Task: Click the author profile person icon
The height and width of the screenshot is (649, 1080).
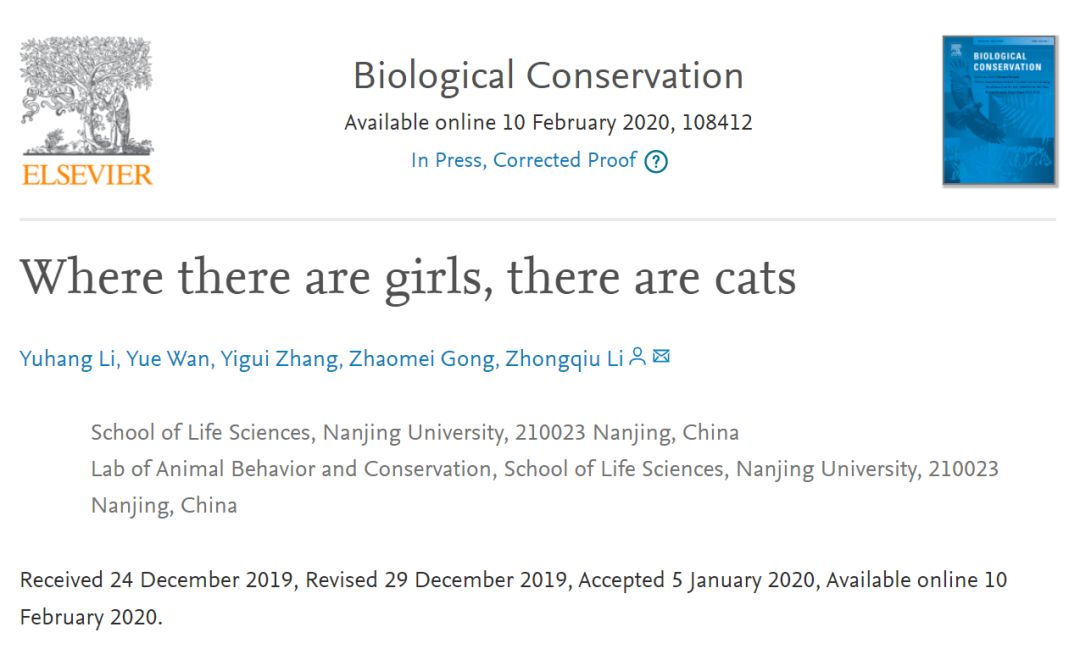Action: (x=638, y=356)
